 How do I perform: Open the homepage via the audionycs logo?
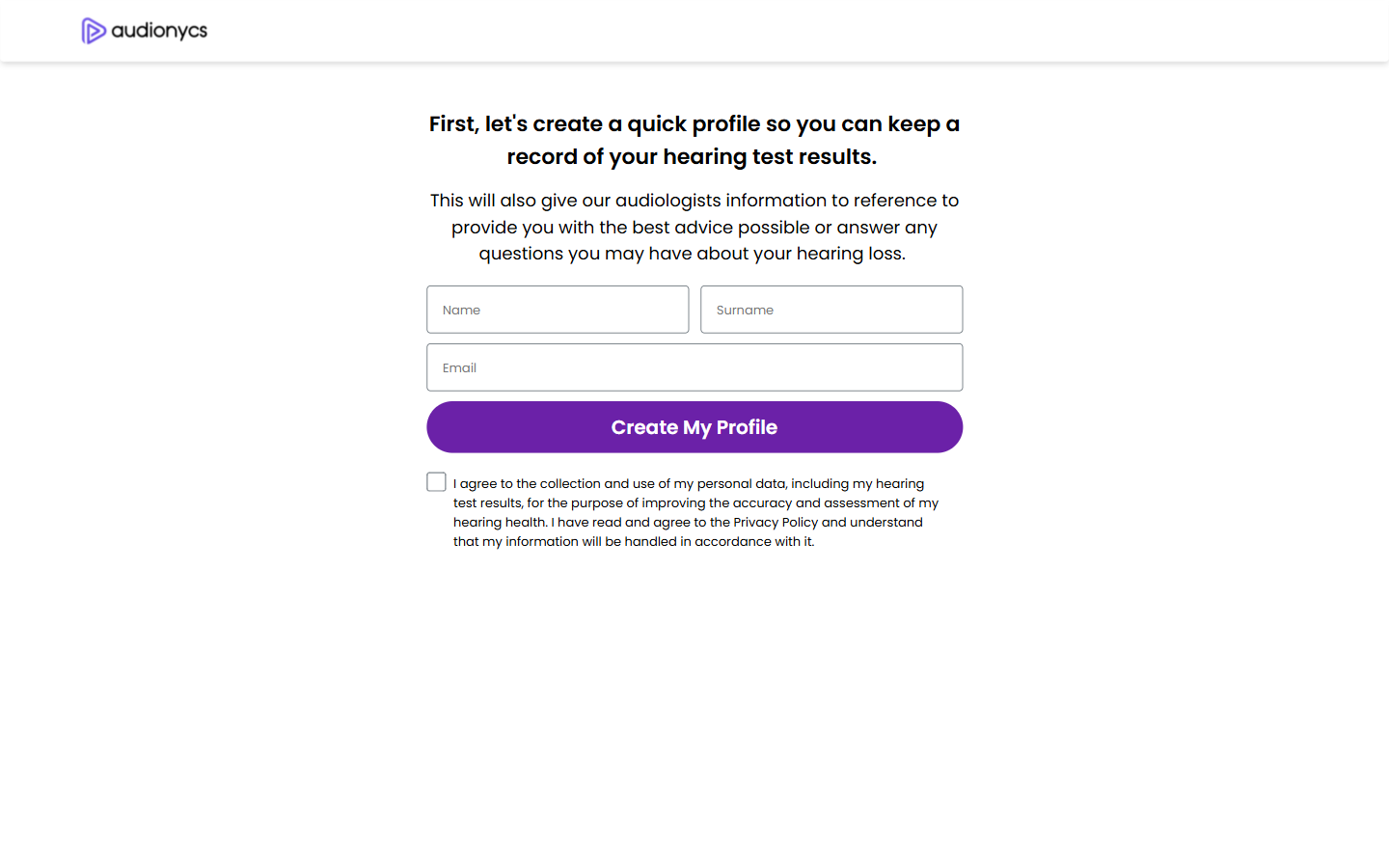pos(143,30)
